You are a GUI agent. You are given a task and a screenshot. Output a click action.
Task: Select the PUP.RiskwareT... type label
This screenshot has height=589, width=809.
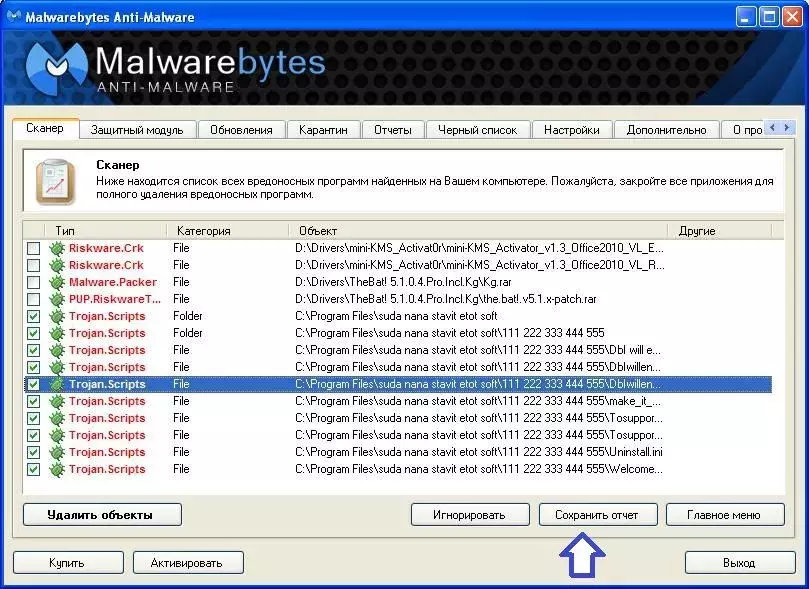115,299
